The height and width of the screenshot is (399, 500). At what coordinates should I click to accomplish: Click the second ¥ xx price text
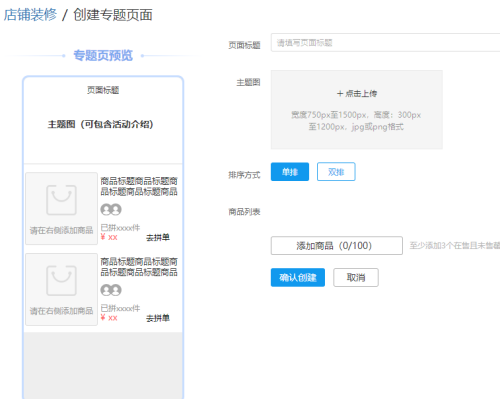(x=109, y=318)
